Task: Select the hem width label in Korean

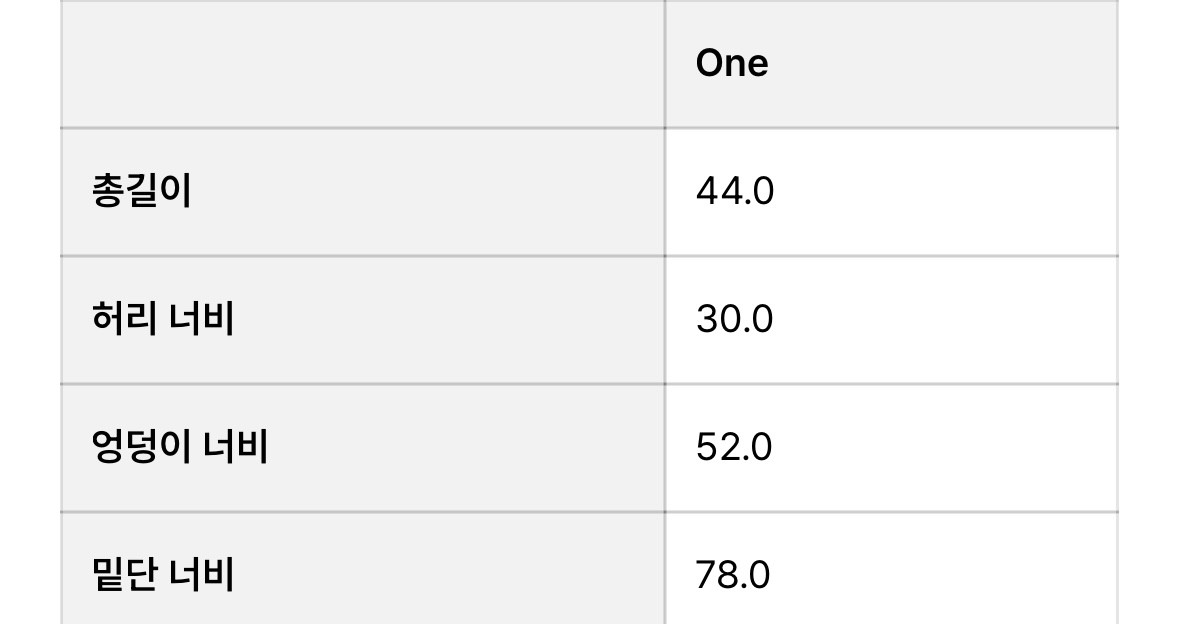Action: pos(163,574)
